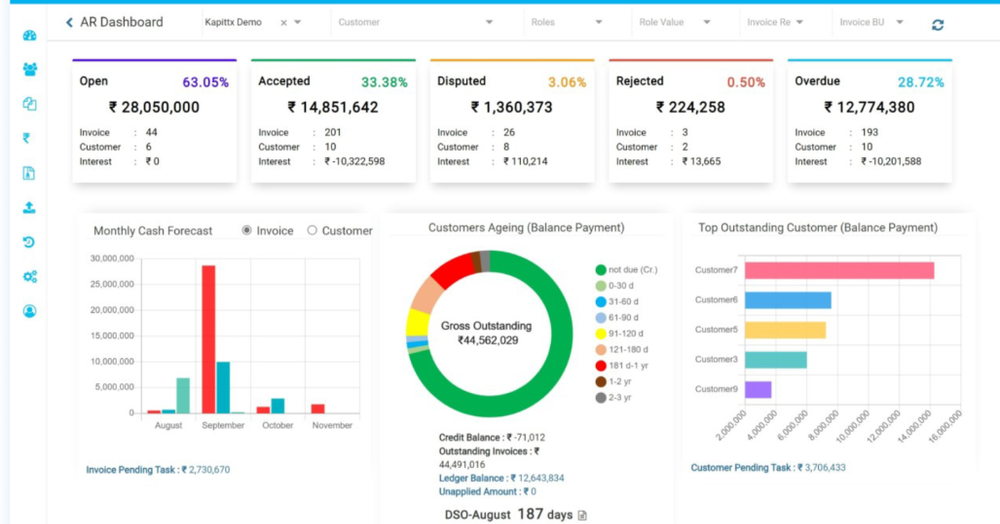Click the Invoice Pending Task link

click(x=158, y=470)
